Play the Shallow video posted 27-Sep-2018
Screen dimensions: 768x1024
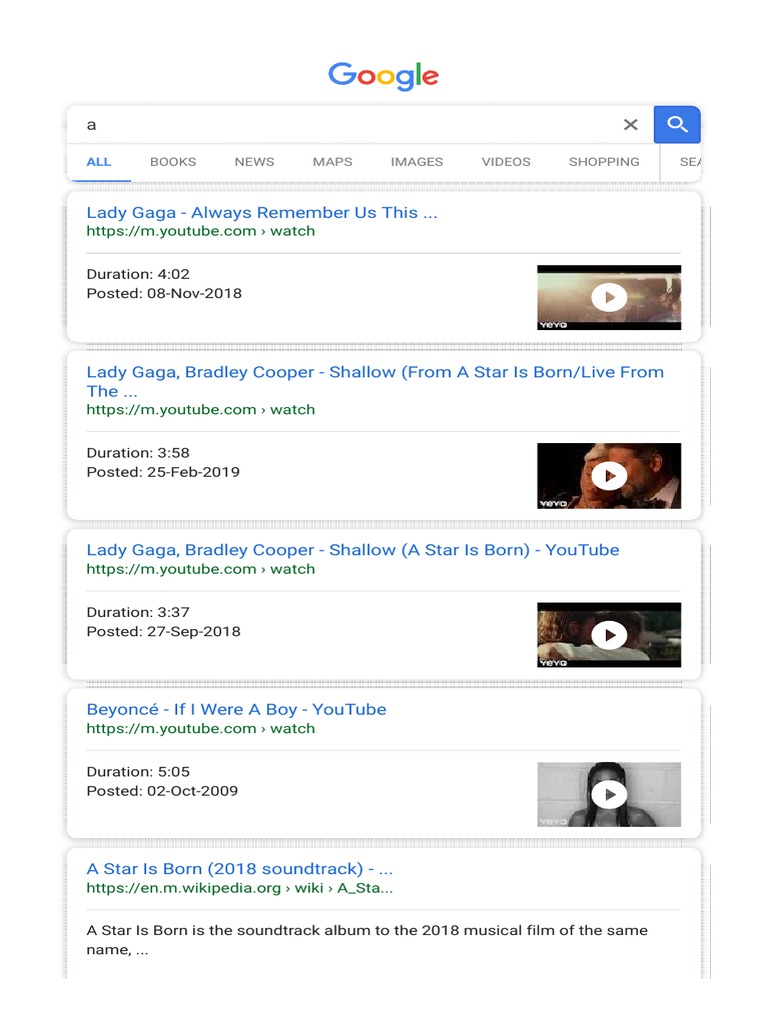(x=609, y=635)
